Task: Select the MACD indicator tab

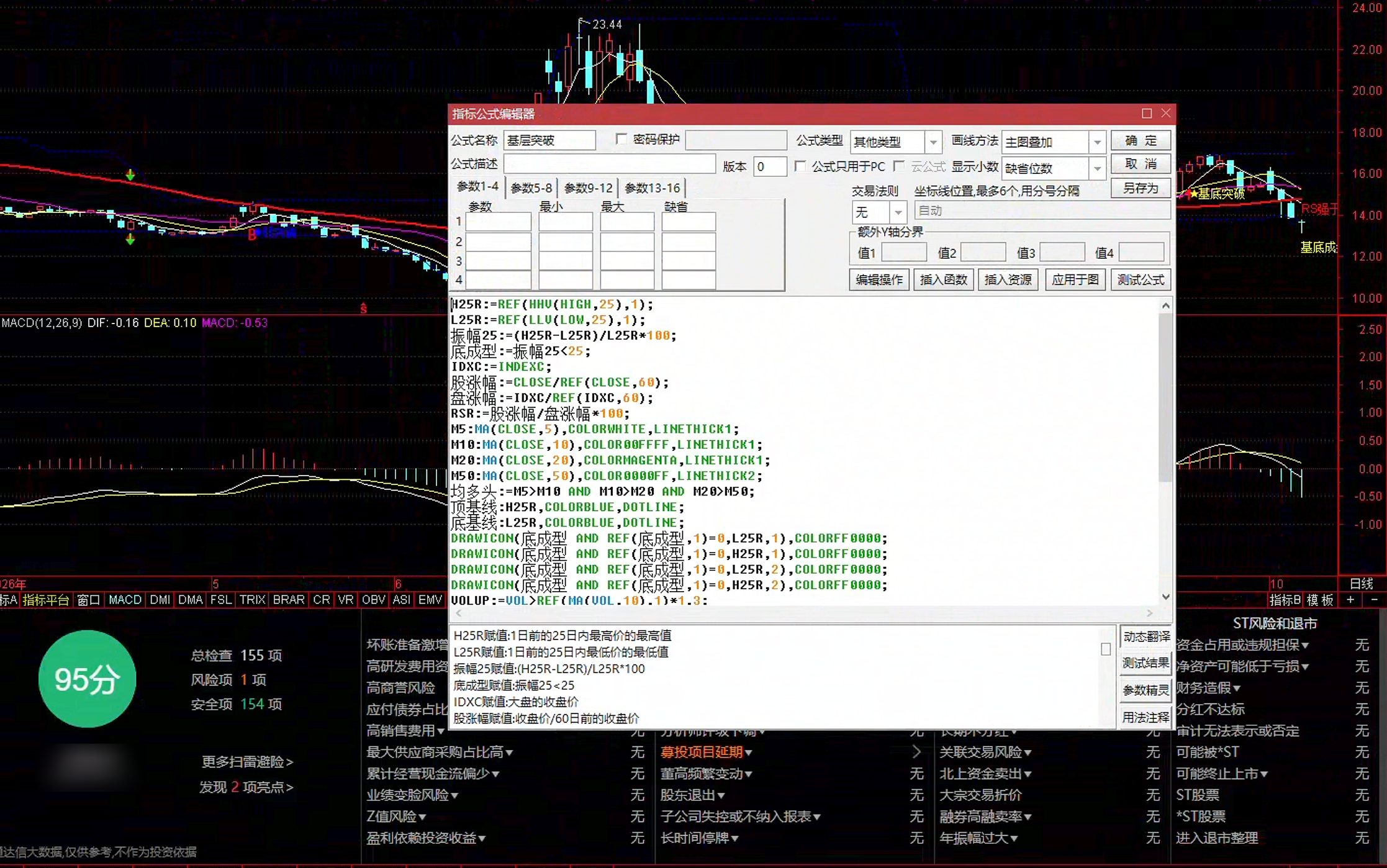Action: [x=125, y=600]
